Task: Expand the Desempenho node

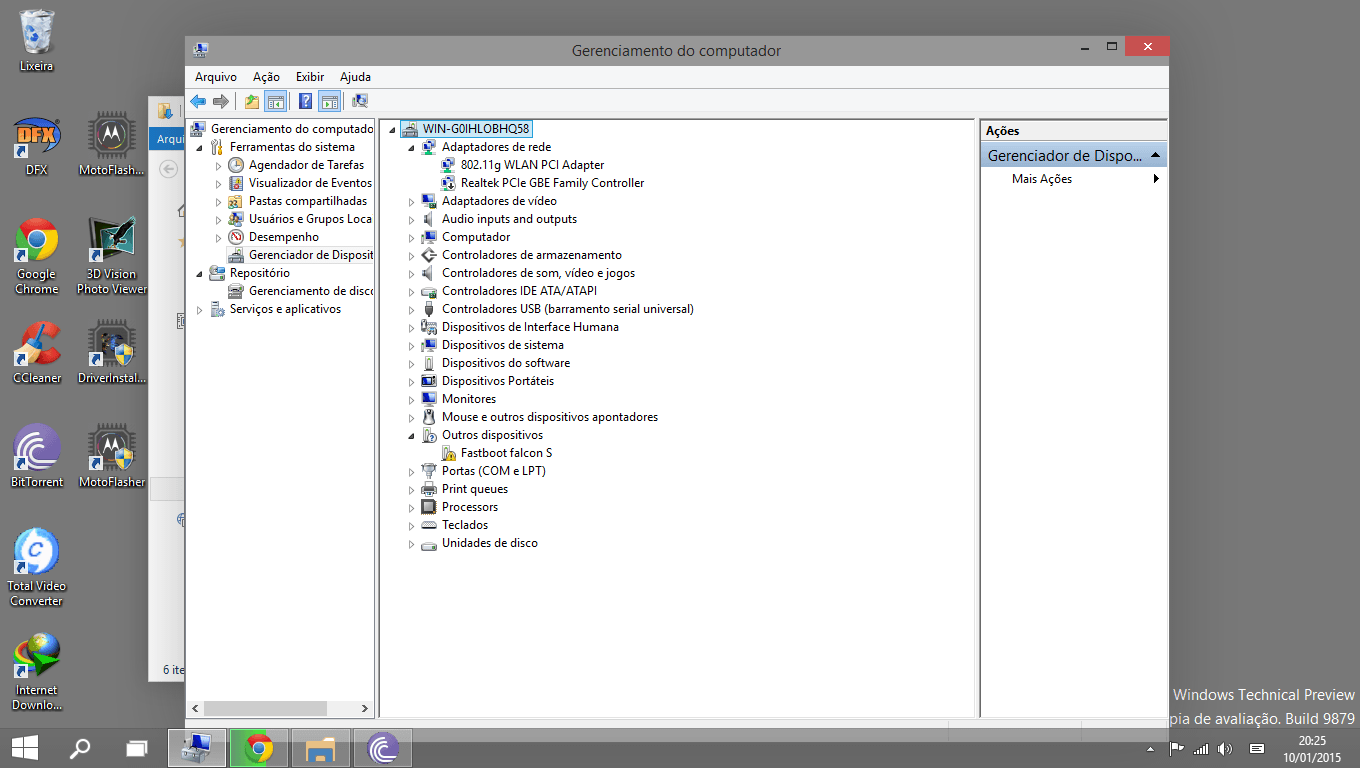Action: [x=219, y=237]
